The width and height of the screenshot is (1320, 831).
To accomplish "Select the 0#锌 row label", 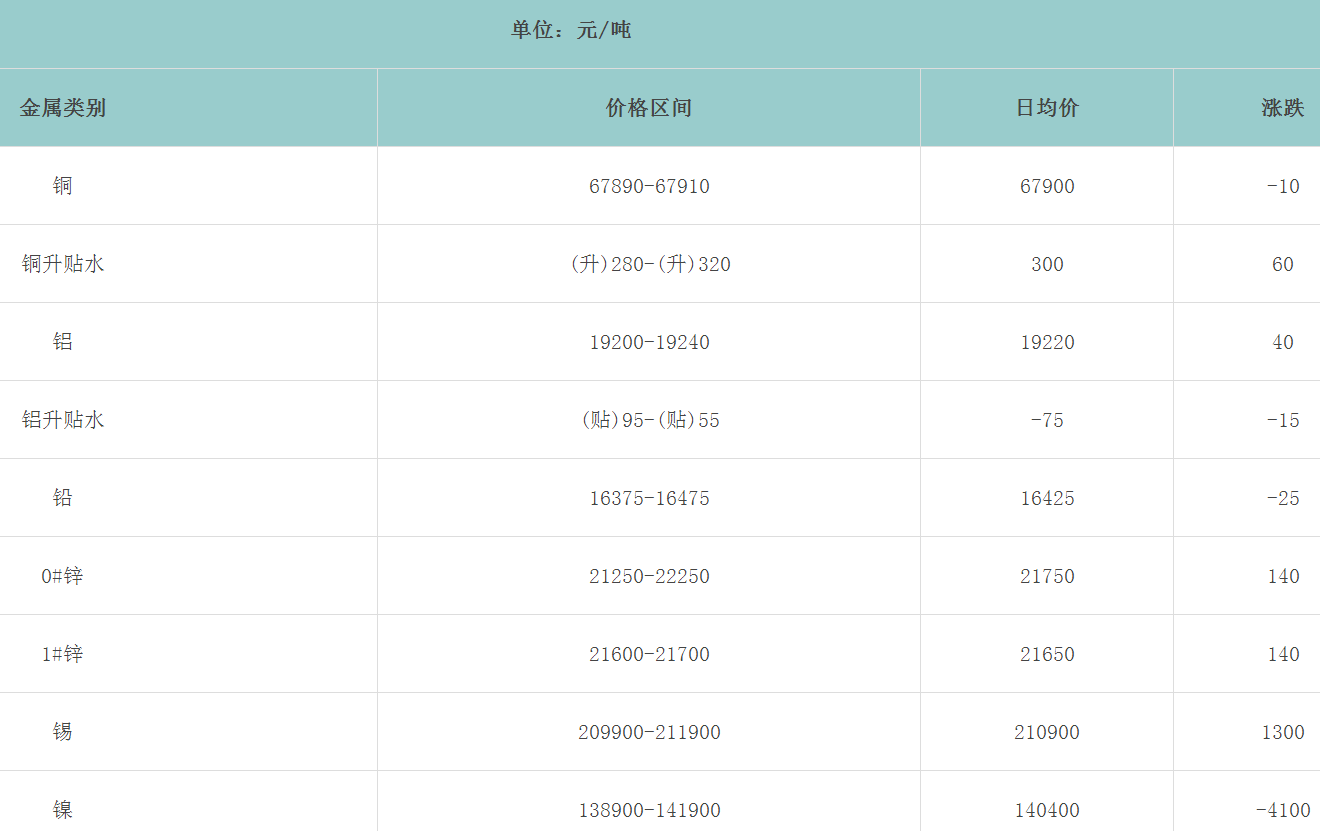I will point(63,576).
